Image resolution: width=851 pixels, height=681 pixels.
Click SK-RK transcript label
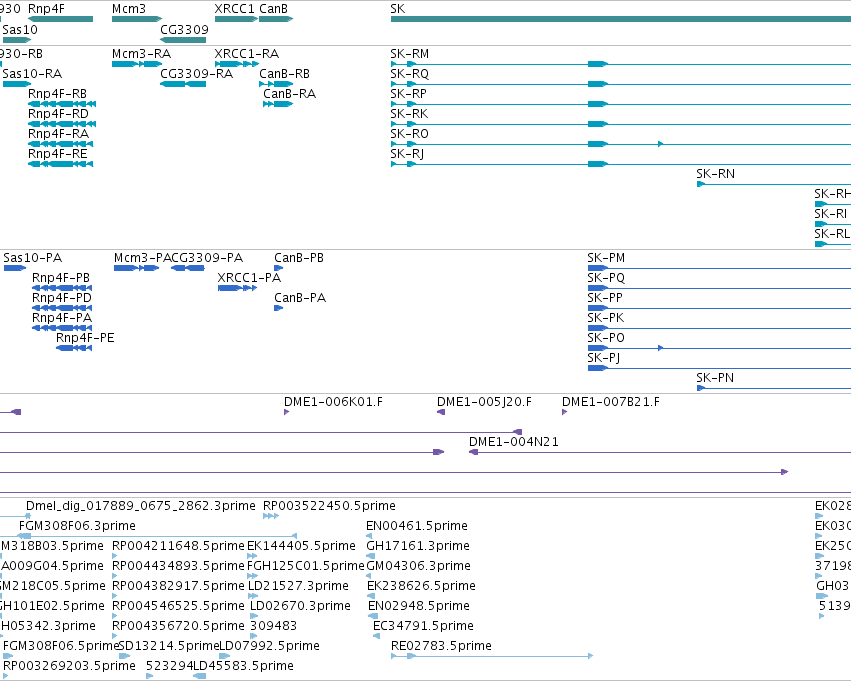point(409,114)
